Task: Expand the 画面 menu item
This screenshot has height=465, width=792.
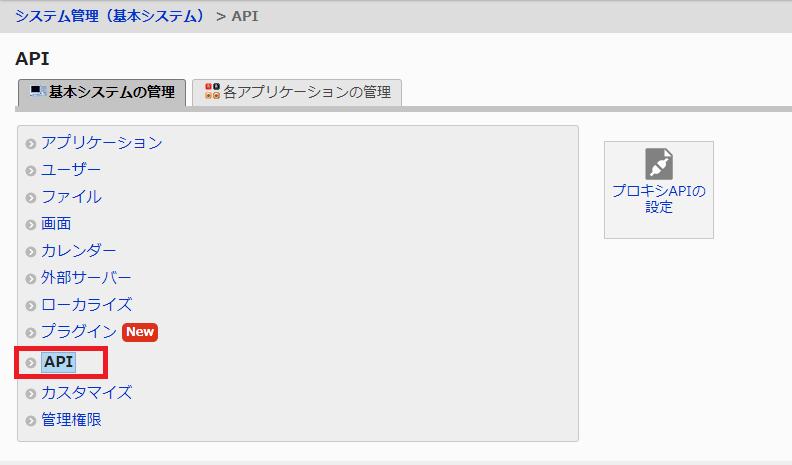Action: pyautogui.click(x=56, y=224)
